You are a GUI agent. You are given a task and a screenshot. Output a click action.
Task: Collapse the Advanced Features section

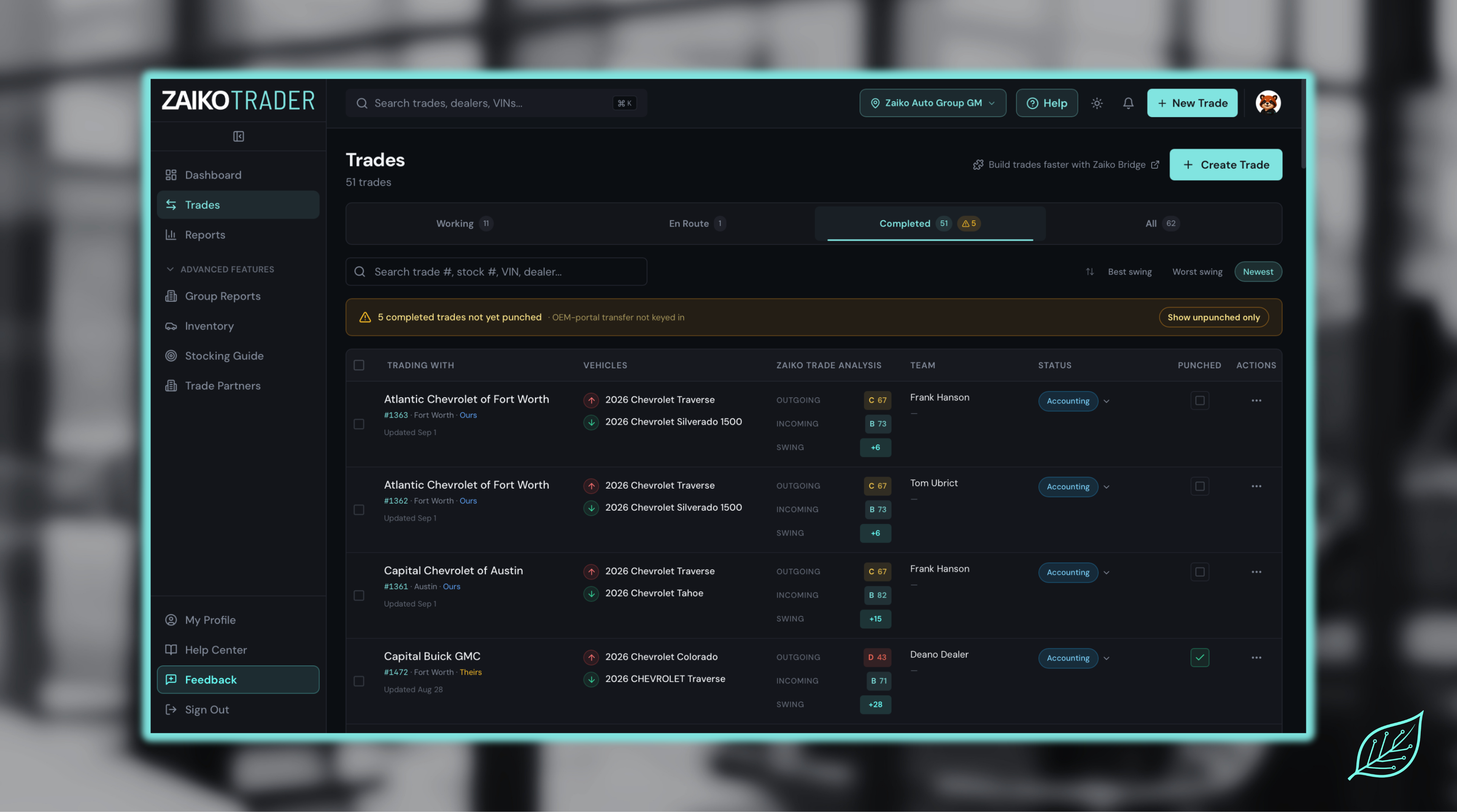click(221, 269)
